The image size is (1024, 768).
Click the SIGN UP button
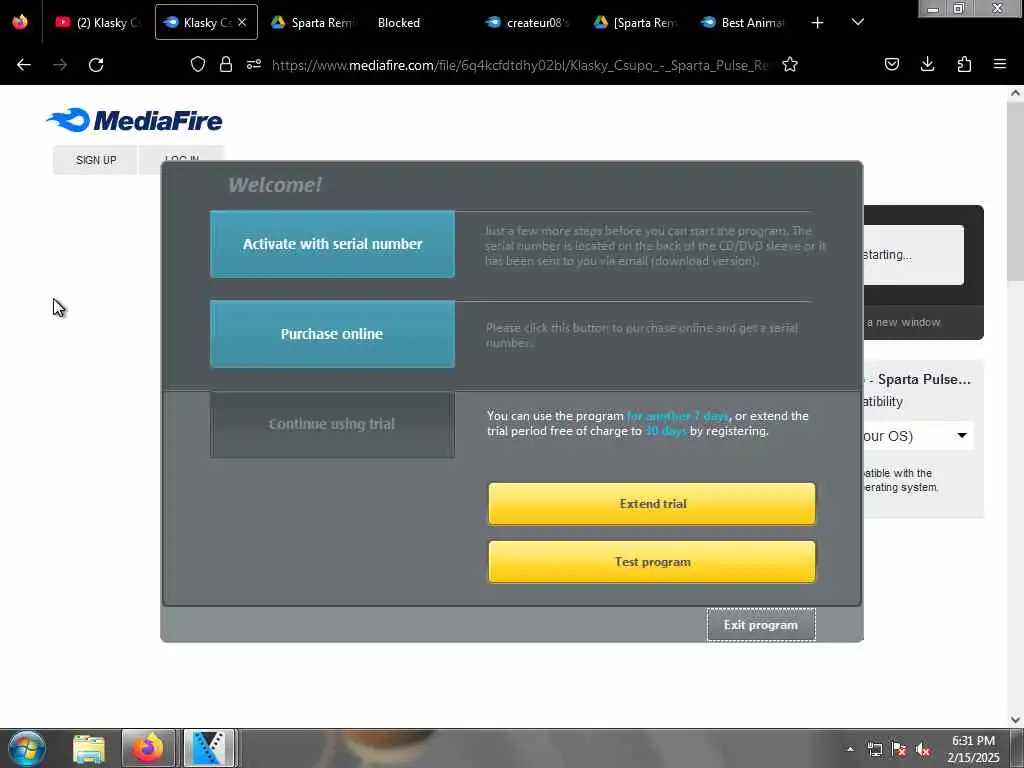96,160
